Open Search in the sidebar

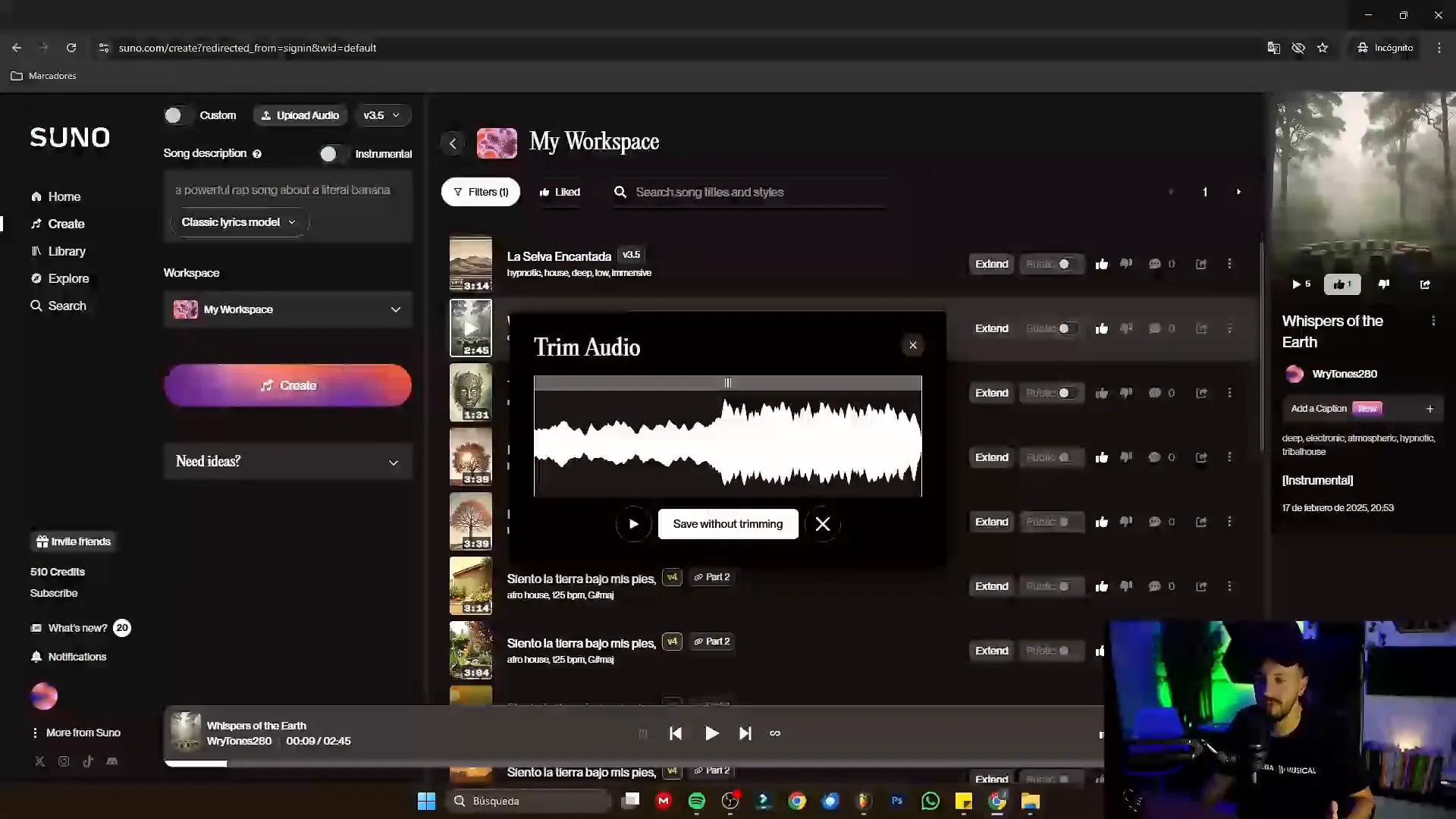58,306
